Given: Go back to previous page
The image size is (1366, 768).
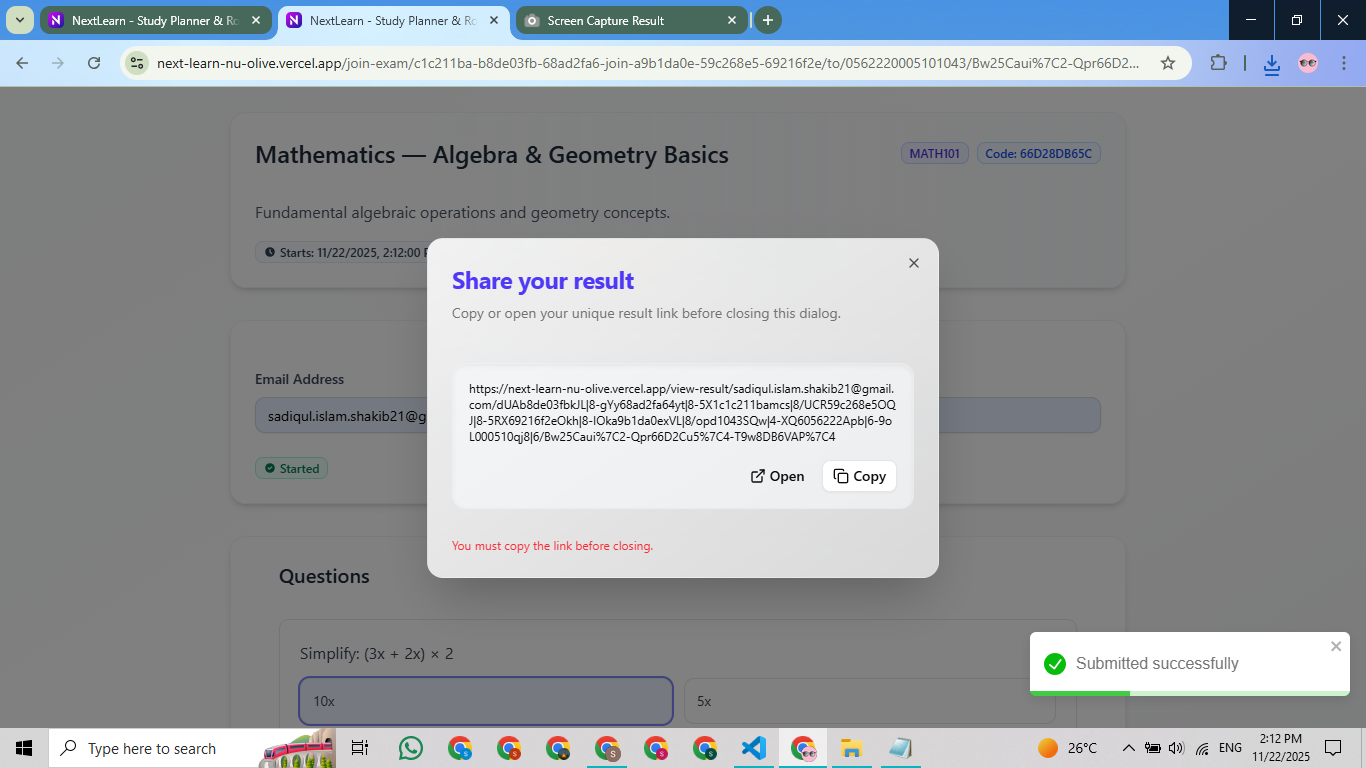Looking at the screenshot, I should (22, 63).
